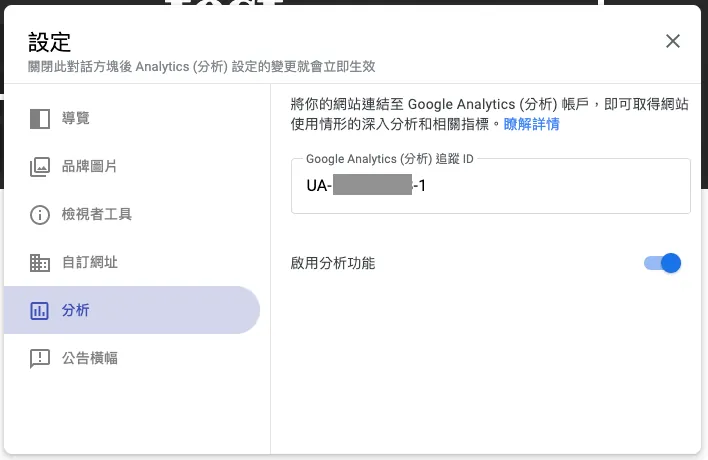Click the 分析 chart icon
The width and height of the screenshot is (708, 460).
coord(40,310)
